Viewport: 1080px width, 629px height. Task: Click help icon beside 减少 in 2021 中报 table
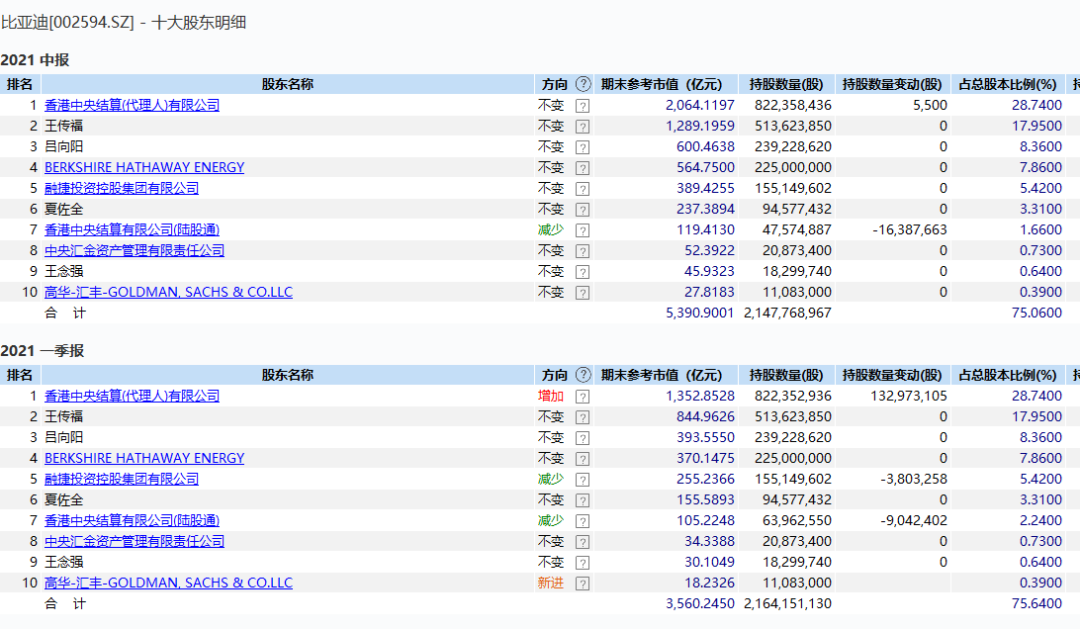tap(582, 230)
